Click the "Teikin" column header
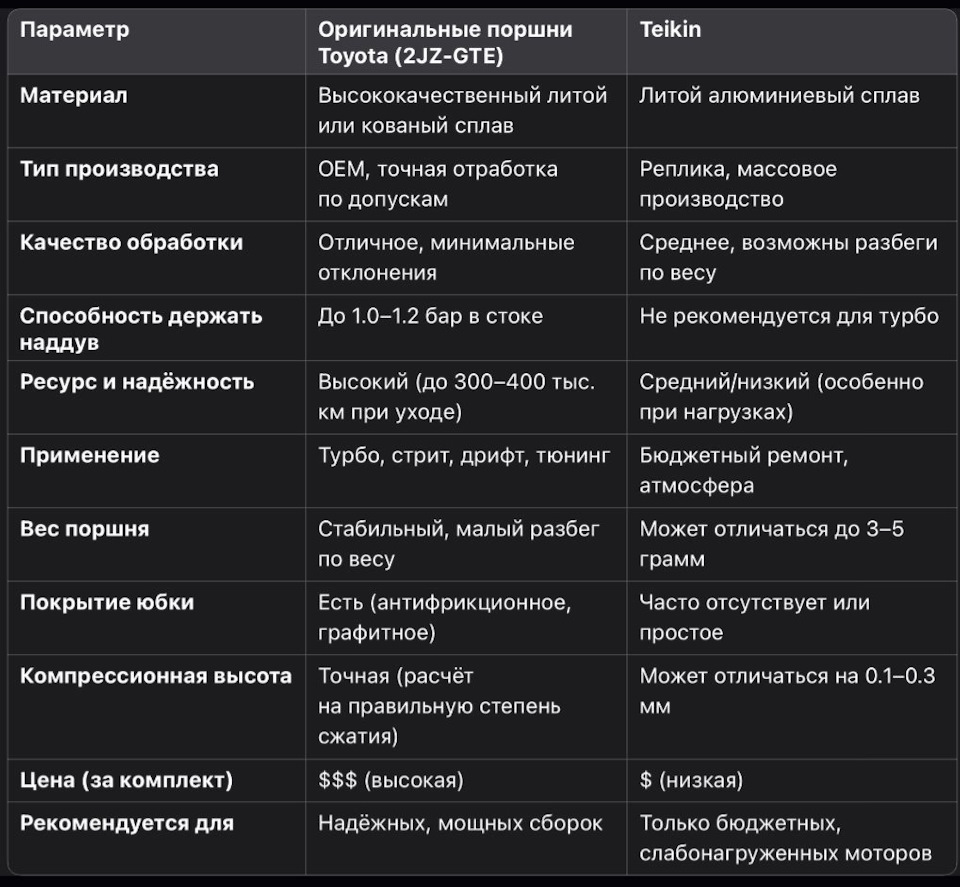Viewport: 960px width, 887px height. [x=670, y=30]
